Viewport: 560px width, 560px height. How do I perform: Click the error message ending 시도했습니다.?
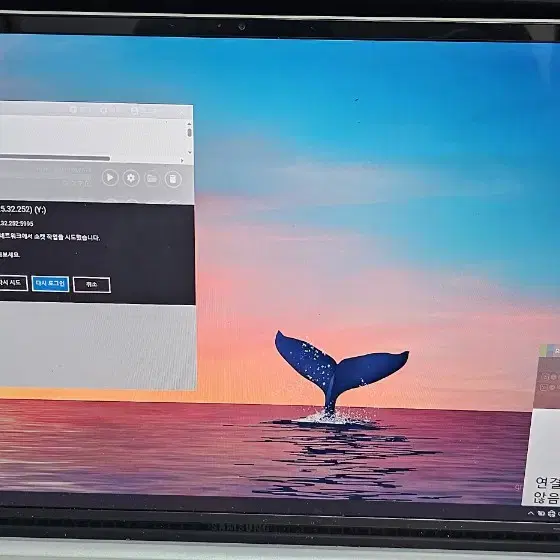pos(50,237)
